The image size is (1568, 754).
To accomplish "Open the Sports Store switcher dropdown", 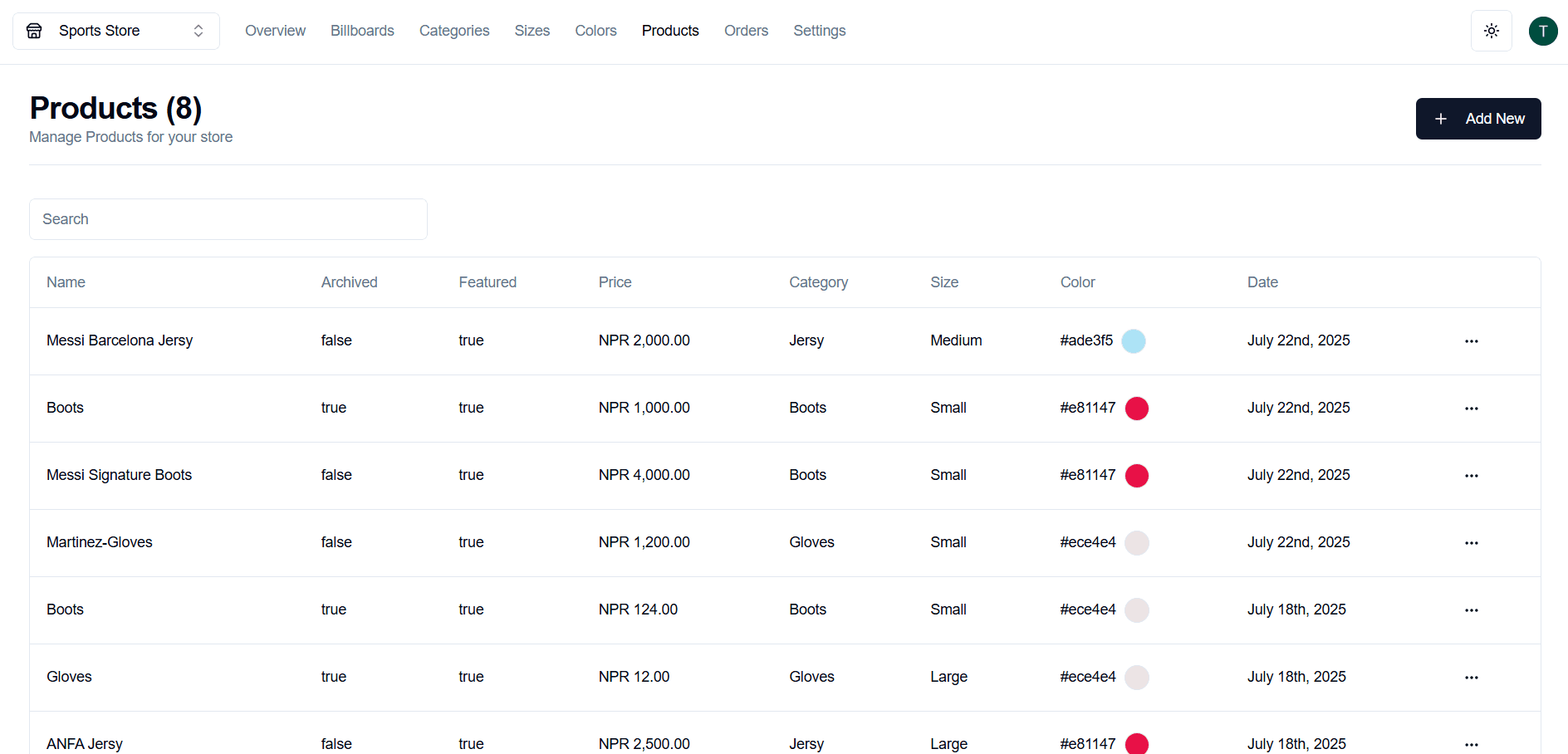I will coord(115,31).
